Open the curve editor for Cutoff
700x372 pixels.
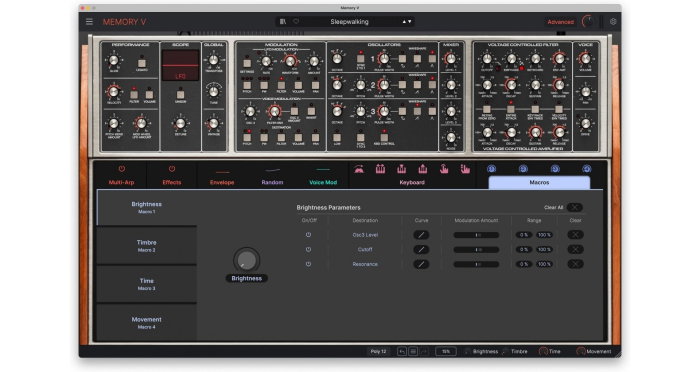point(421,250)
